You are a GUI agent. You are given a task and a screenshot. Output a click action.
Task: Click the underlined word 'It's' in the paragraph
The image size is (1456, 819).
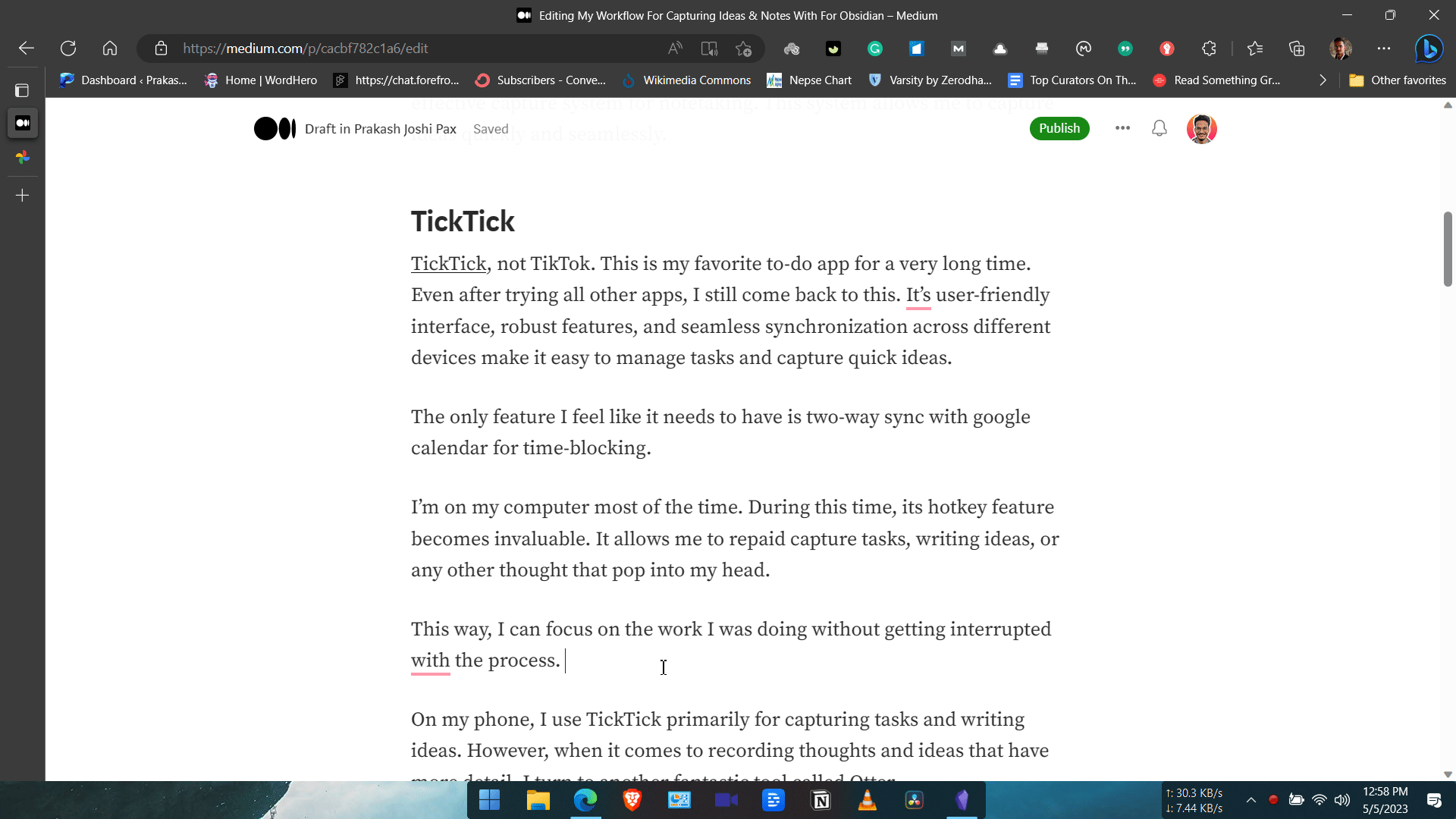point(918,295)
